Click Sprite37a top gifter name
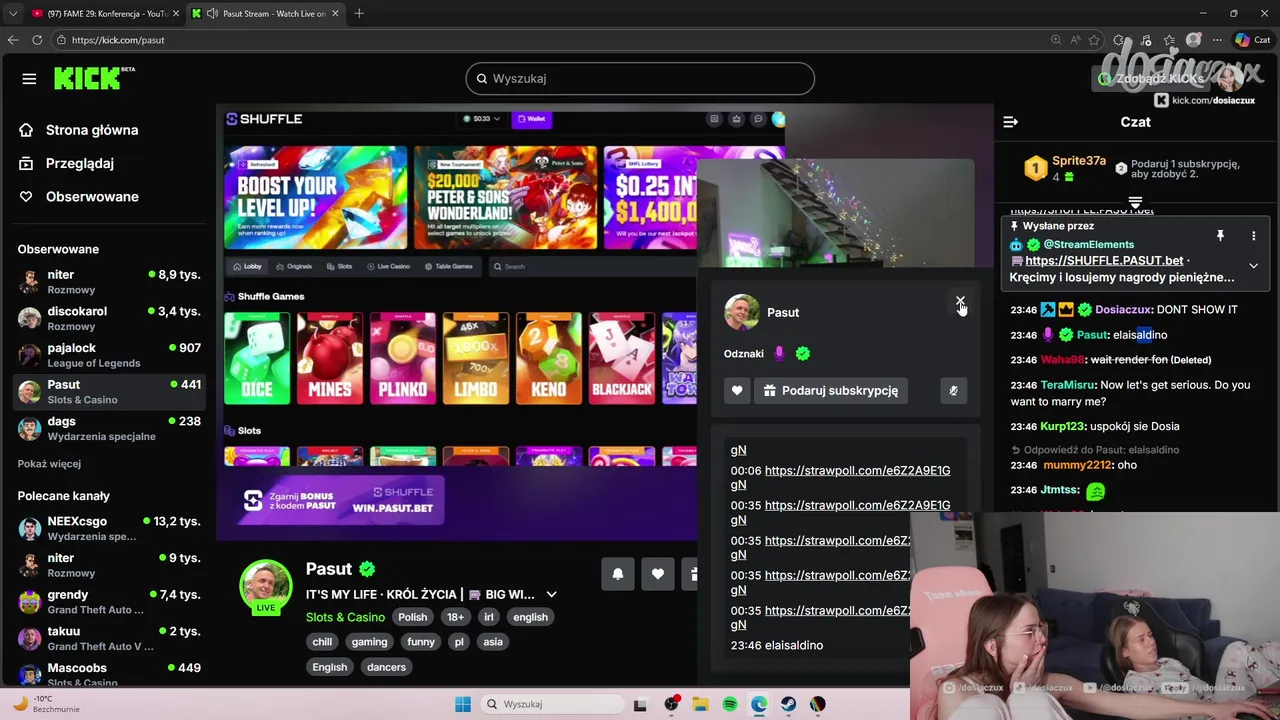Image resolution: width=1280 pixels, height=720 pixels. point(1079,161)
